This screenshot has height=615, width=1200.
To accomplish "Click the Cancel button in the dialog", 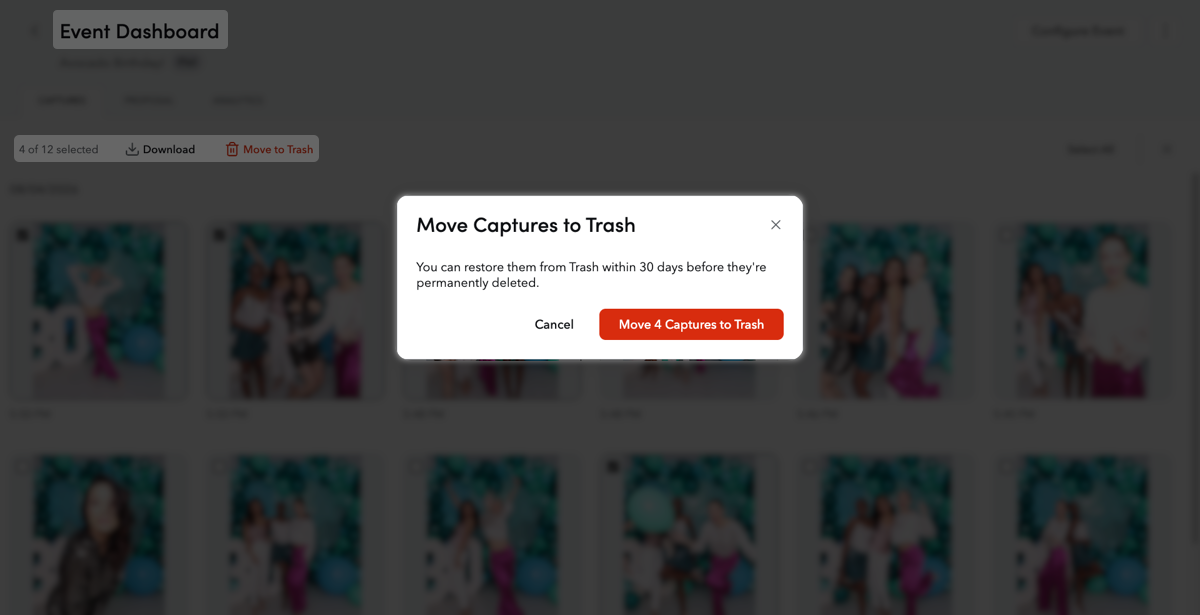I will click(x=554, y=324).
